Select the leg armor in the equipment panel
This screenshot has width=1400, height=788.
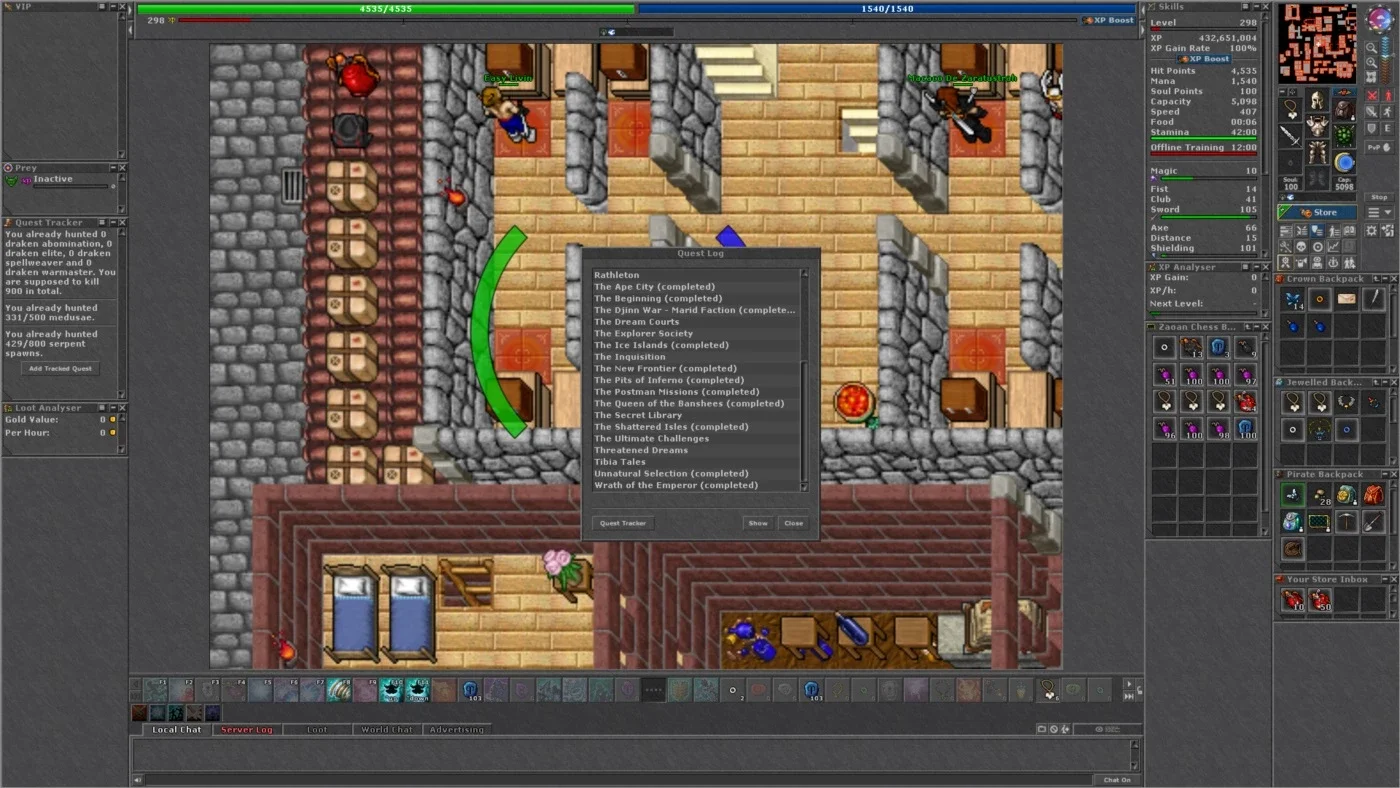click(x=1318, y=154)
